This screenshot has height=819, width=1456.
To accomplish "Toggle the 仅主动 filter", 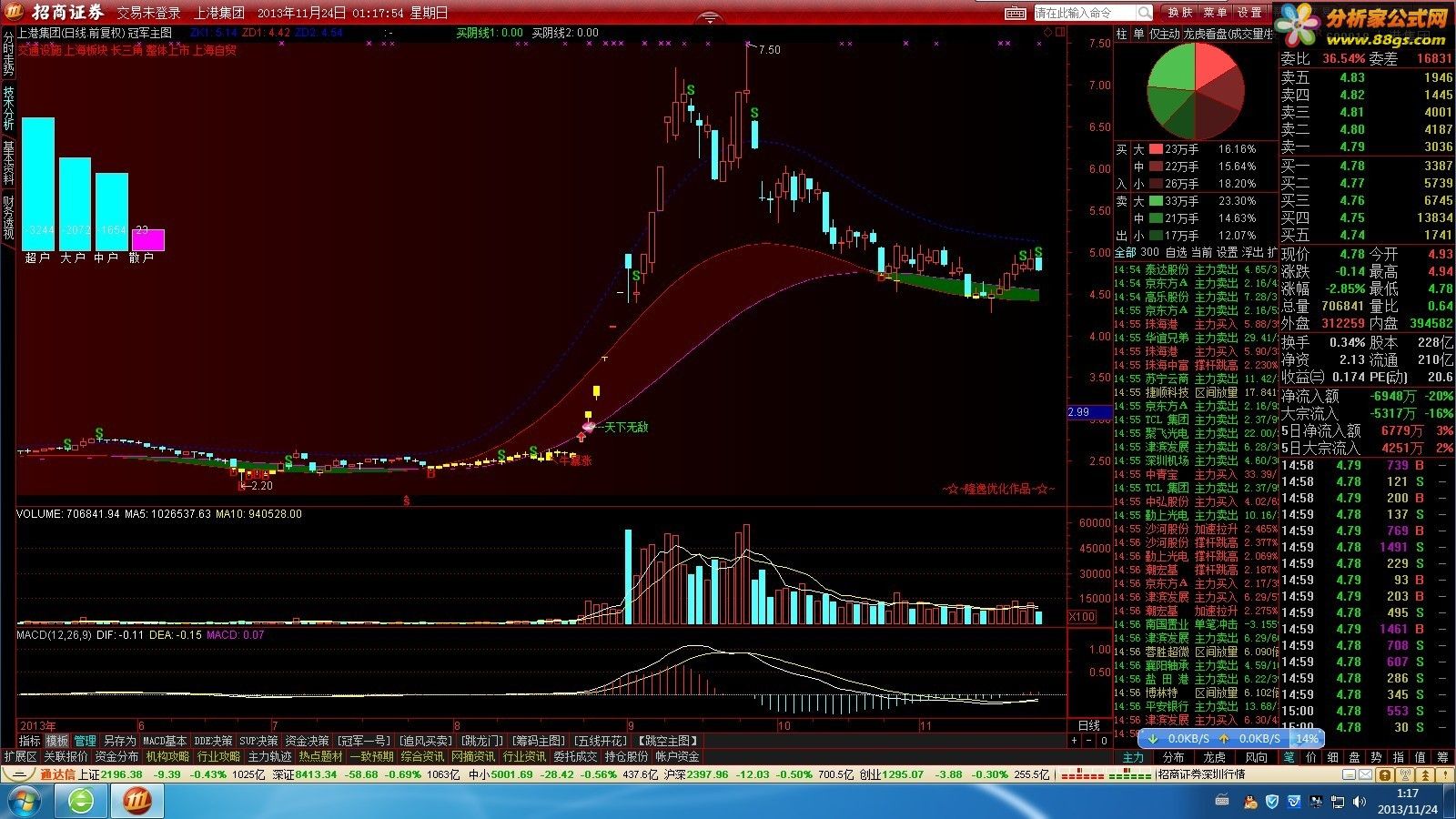I will tap(1164, 34).
